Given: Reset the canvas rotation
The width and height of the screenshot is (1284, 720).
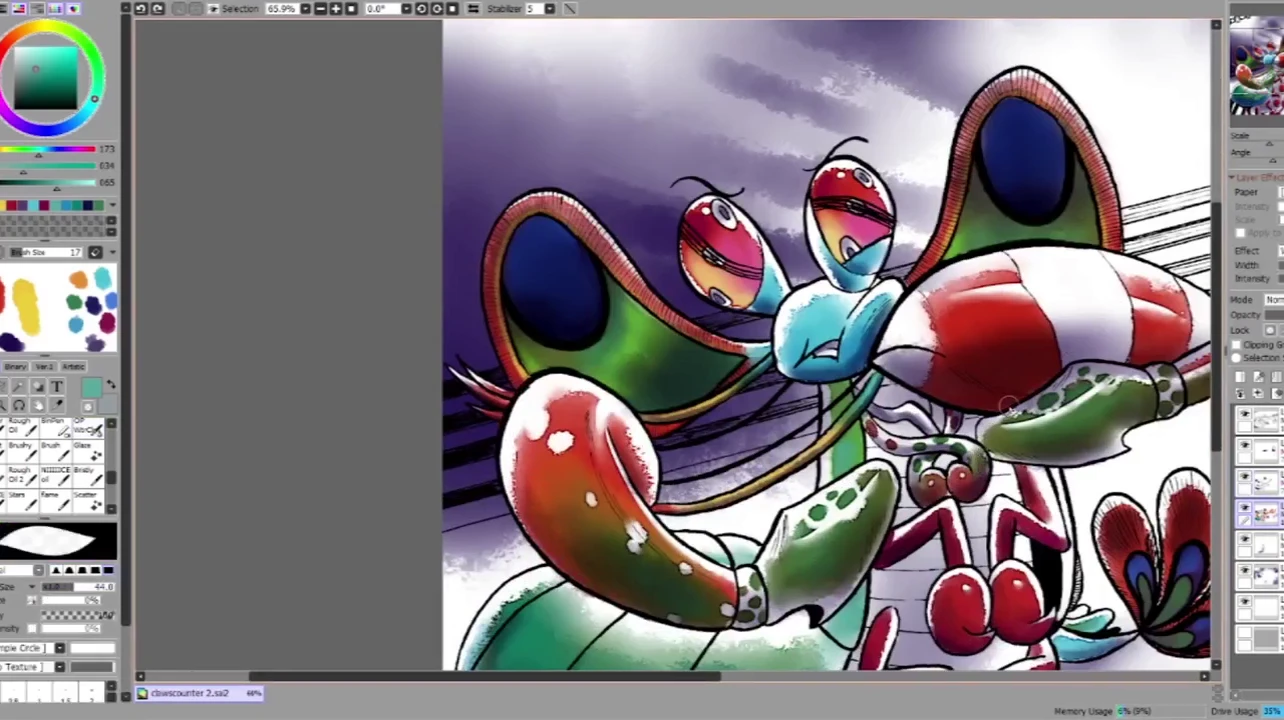Looking at the screenshot, I should (x=452, y=9).
